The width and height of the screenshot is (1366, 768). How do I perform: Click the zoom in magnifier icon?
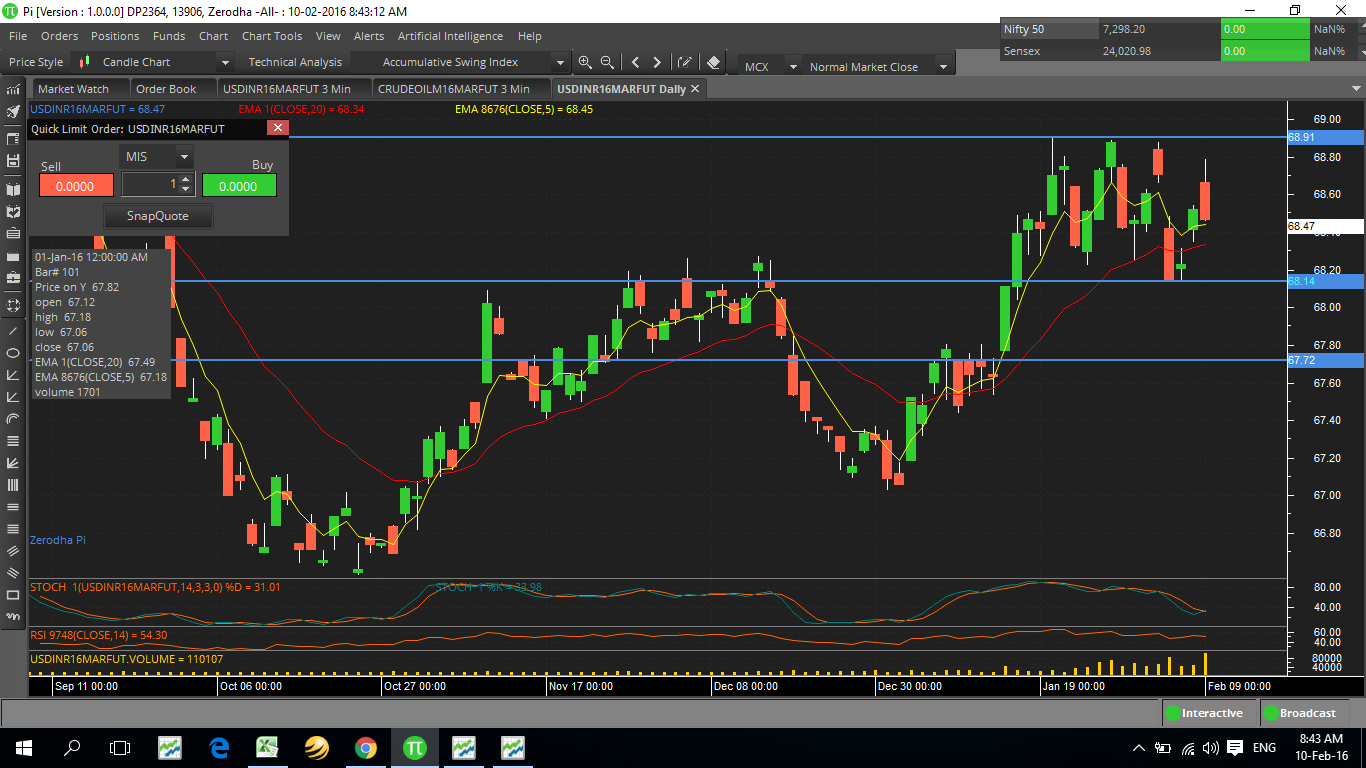click(x=585, y=62)
